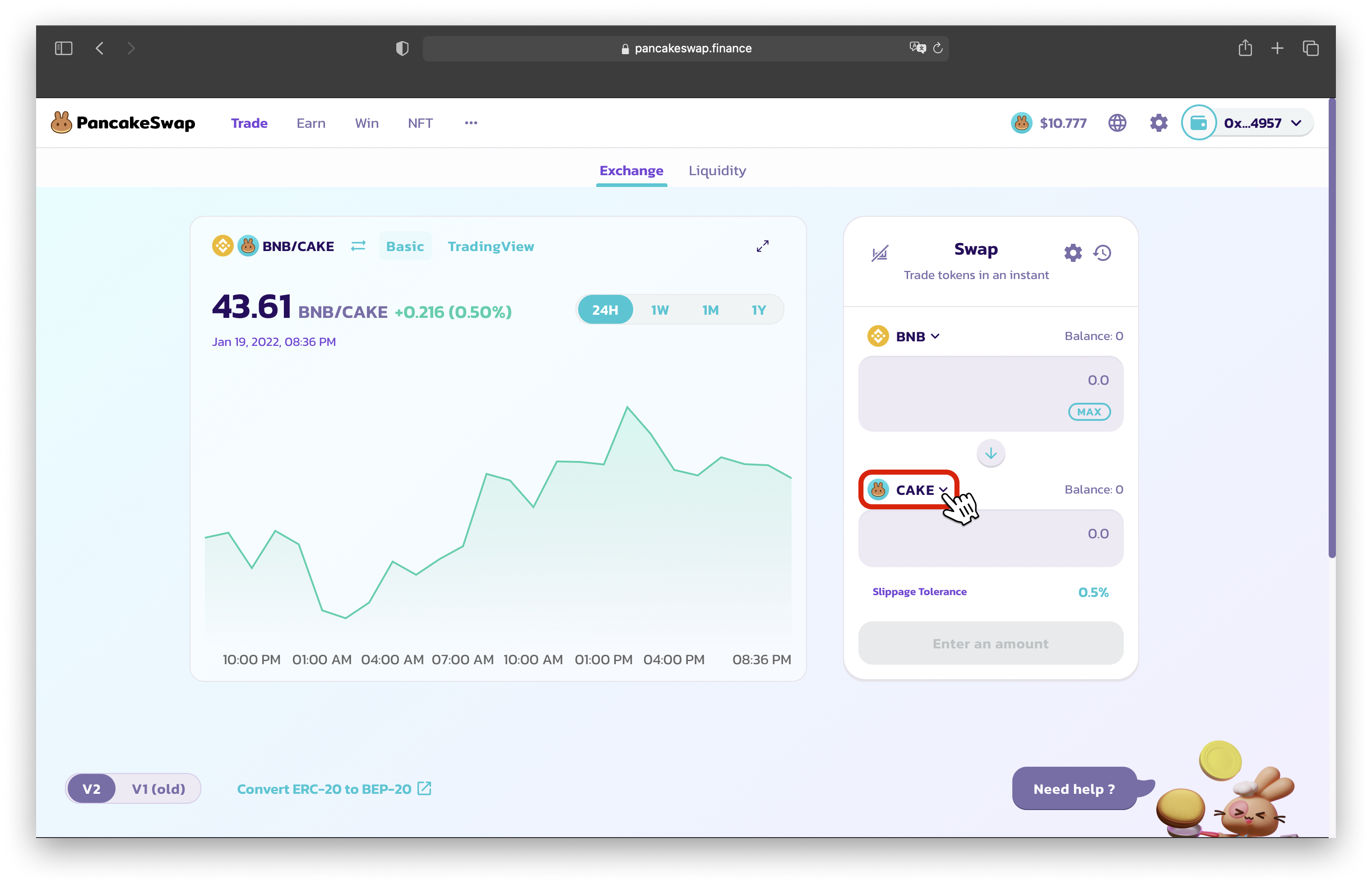Select the 1M chart range
Image resolution: width=1372 pixels, height=885 pixels.
tap(710, 310)
